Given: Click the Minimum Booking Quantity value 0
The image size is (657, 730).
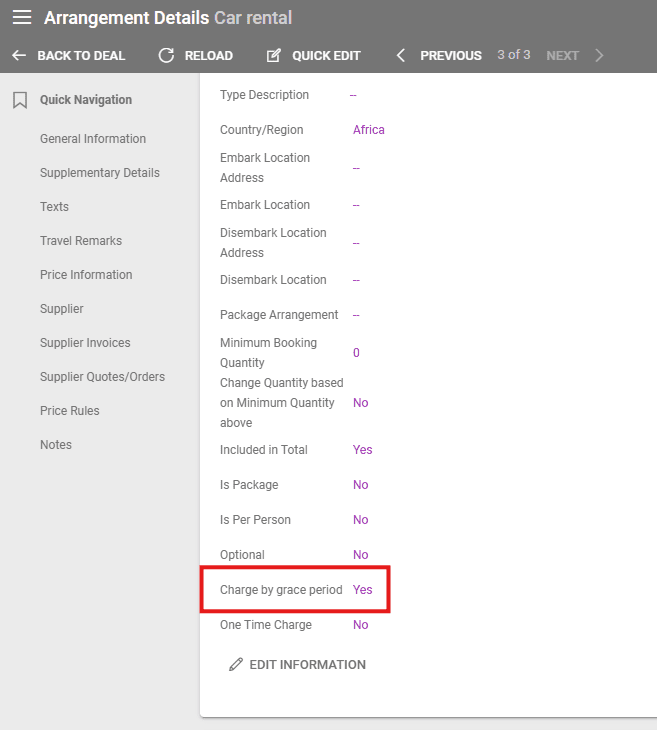Looking at the screenshot, I should (356, 353).
